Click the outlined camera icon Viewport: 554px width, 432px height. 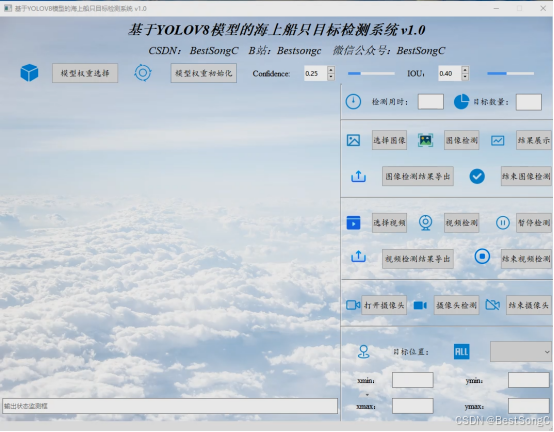tap(353, 305)
